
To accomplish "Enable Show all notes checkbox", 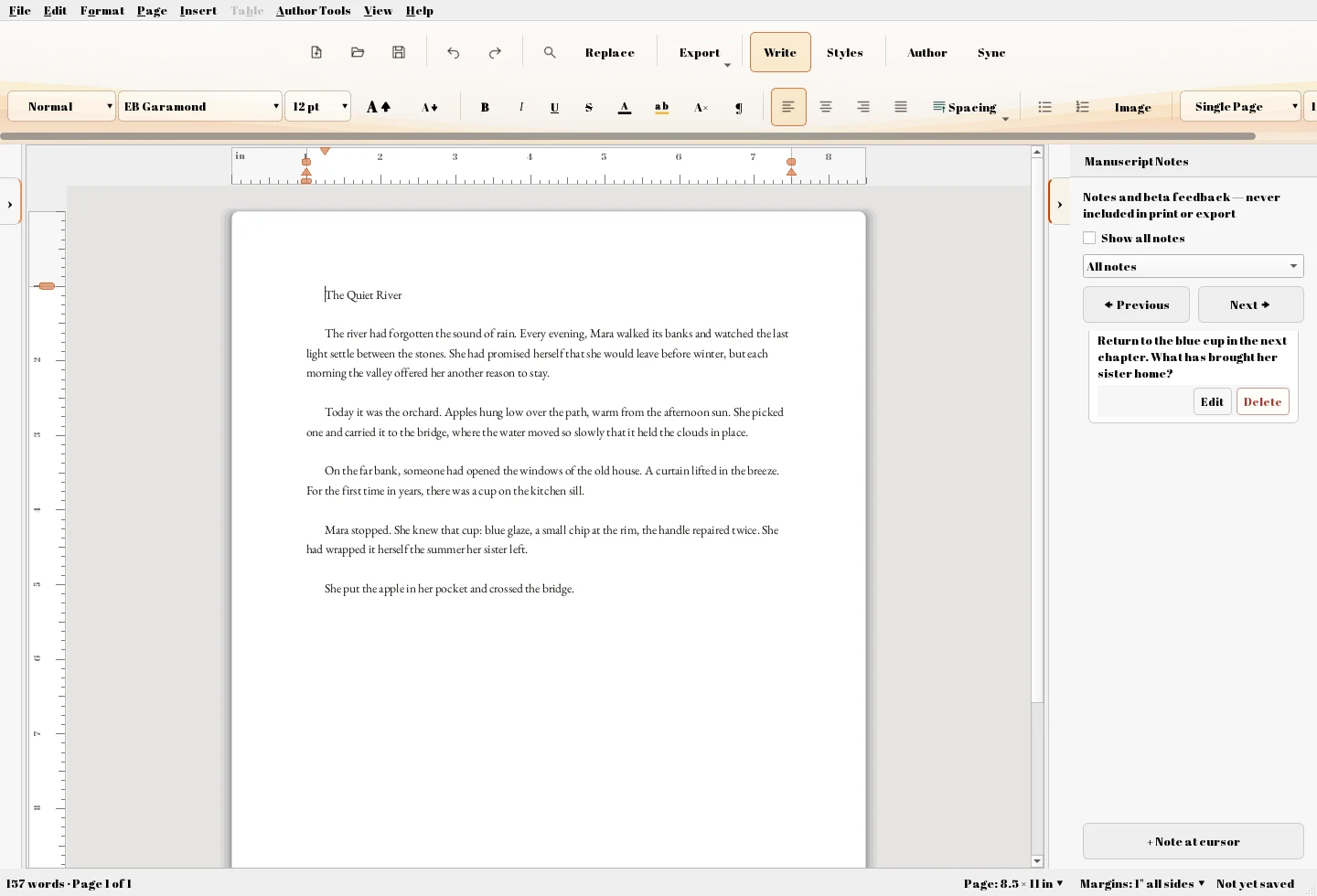I will tap(1089, 238).
